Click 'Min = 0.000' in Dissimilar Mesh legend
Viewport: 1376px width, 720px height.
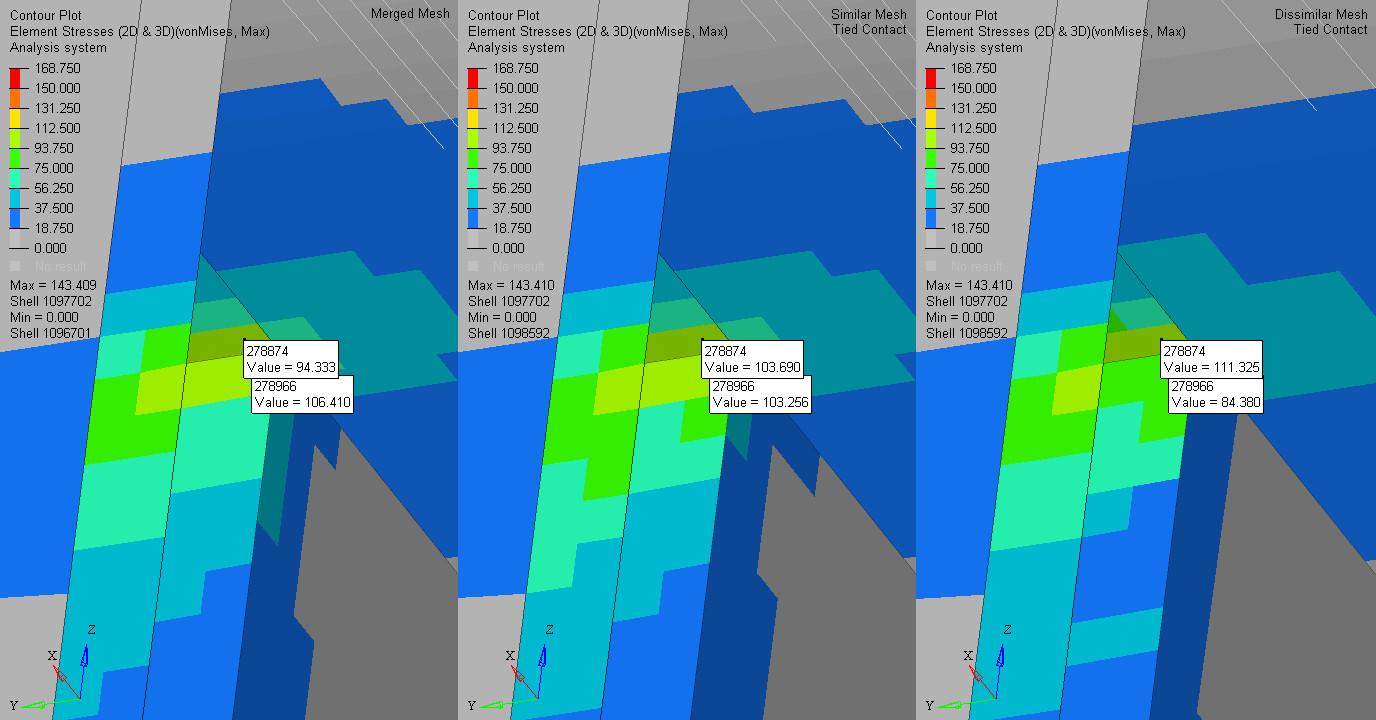[x=959, y=317]
